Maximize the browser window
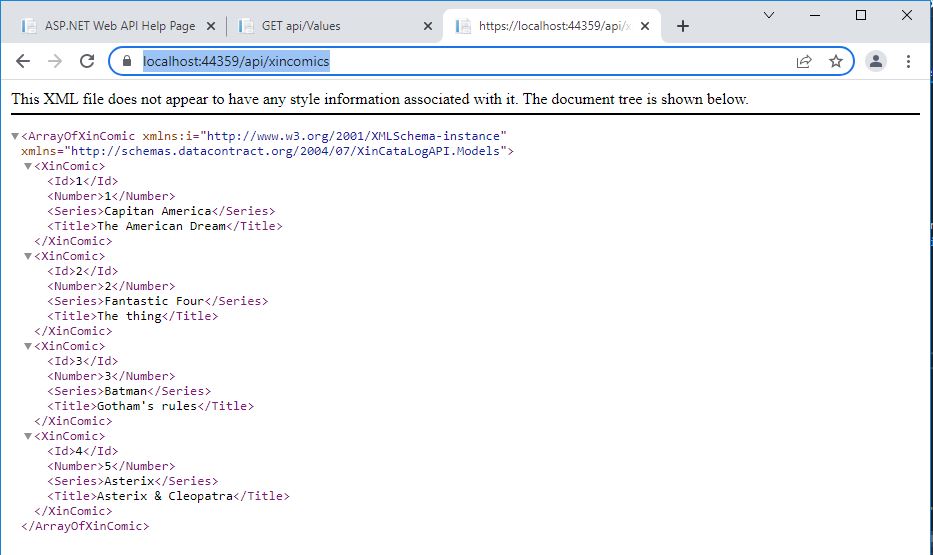933x555 pixels. click(x=860, y=15)
